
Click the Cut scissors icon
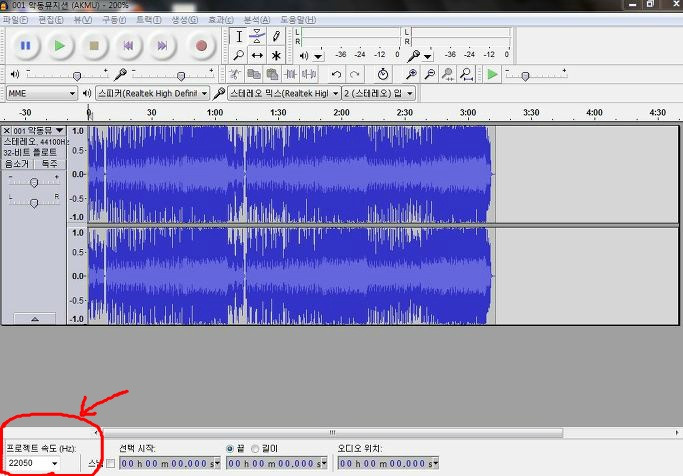click(x=235, y=74)
